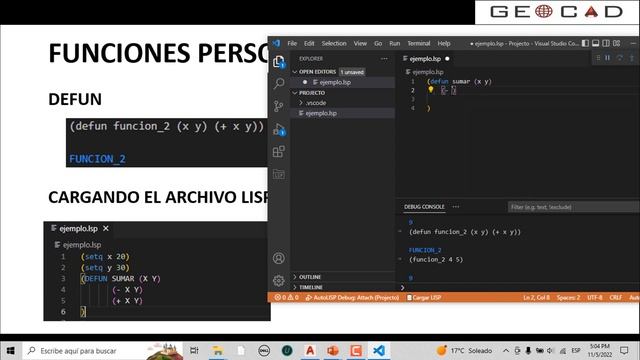Open the Explorer view in activity bar
The height and width of the screenshot is (360, 640).
point(279,62)
